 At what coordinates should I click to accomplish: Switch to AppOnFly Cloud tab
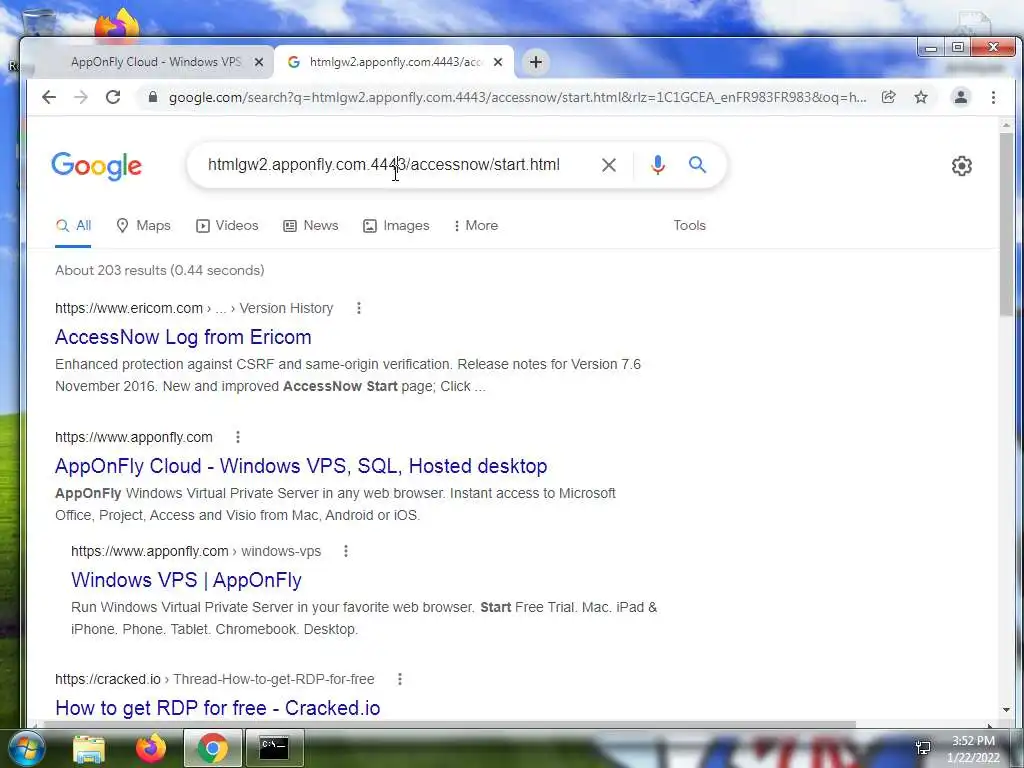click(x=155, y=62)
